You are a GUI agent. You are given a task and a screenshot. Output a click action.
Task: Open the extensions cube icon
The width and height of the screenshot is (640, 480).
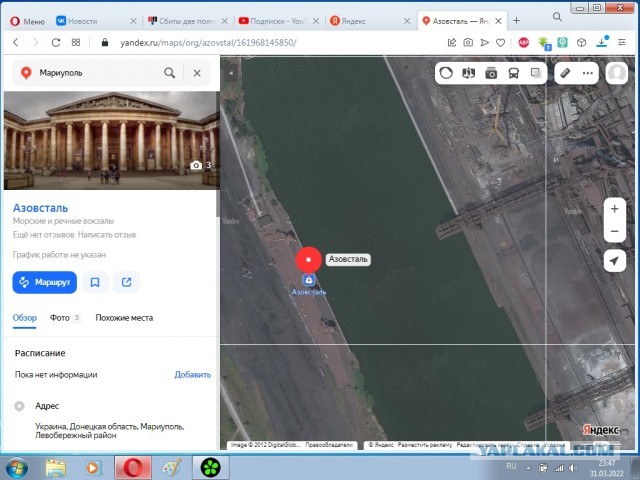coord(582,42)
